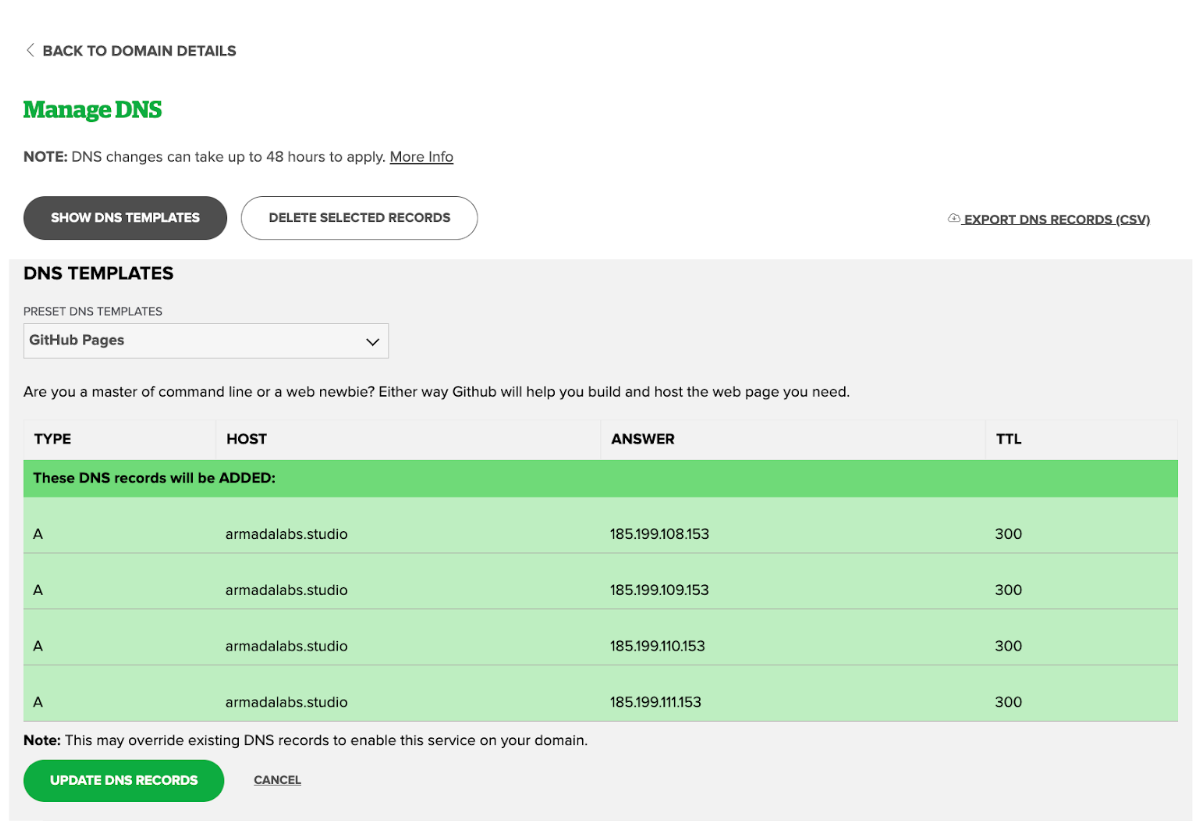Screen dimensions: 1204x821
Task: Click the TYPE column header
Action: click(x=51, y=439)
